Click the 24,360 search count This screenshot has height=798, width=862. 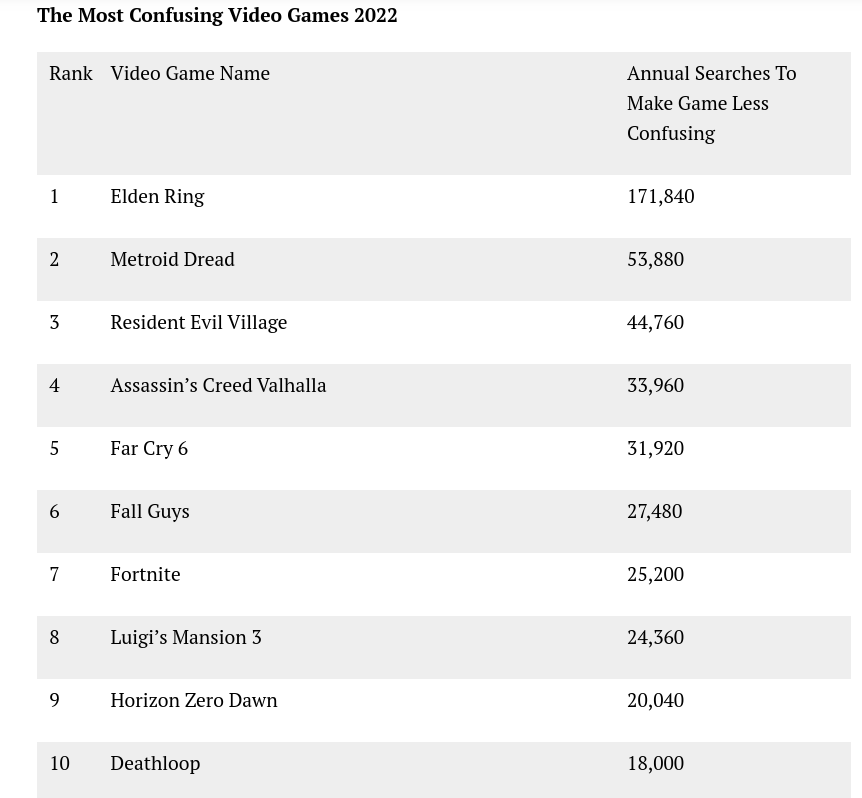[655, 638]
